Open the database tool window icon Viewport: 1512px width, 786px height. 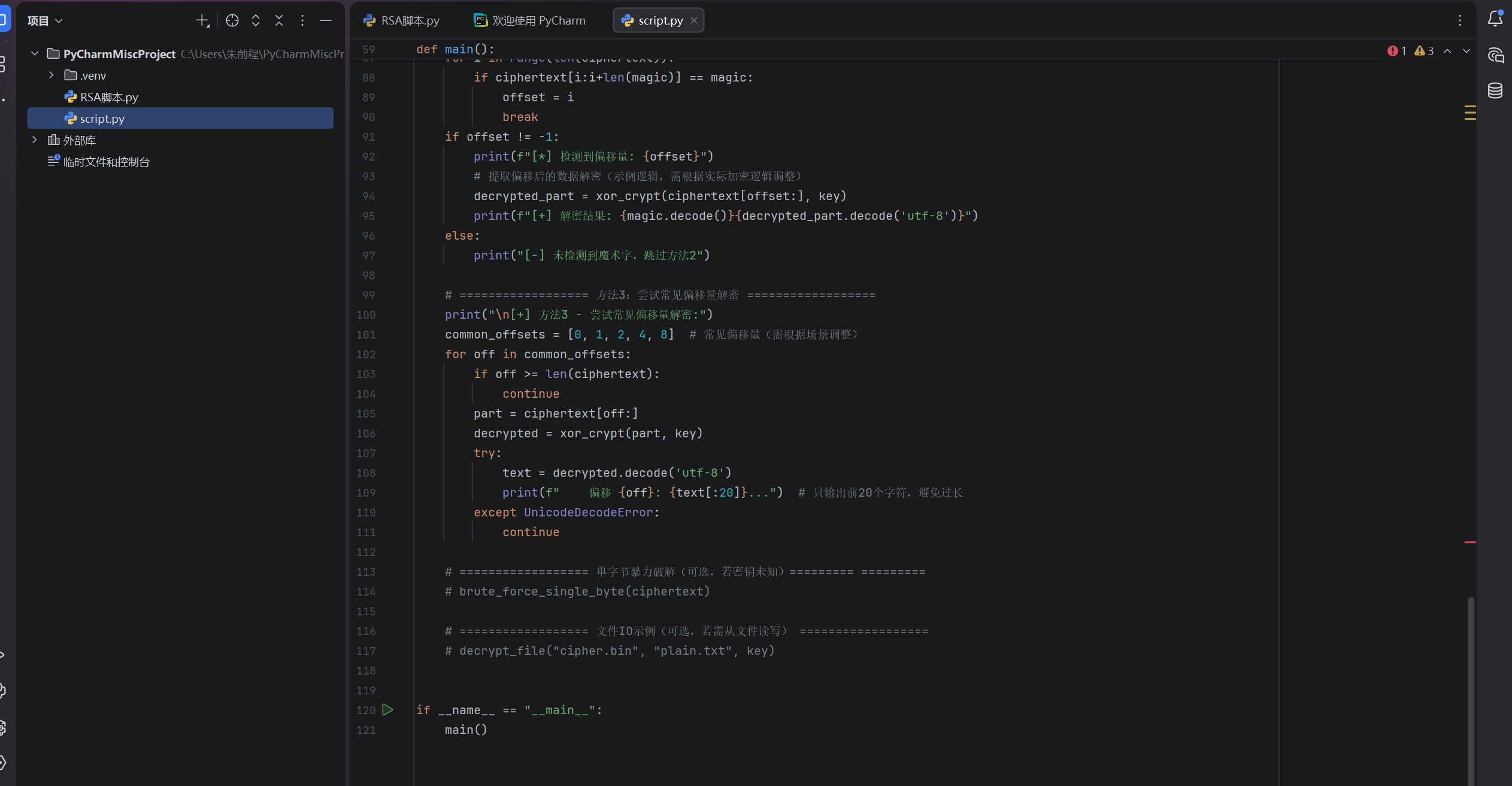1495,90
